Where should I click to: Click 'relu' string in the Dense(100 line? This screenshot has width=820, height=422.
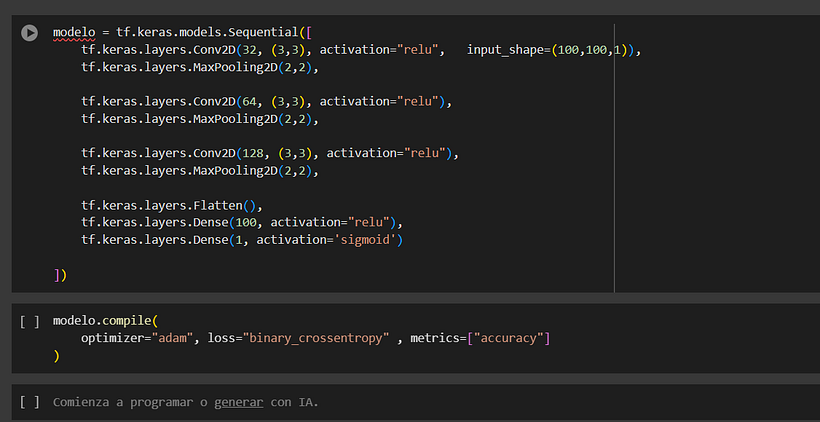point(369,222)
